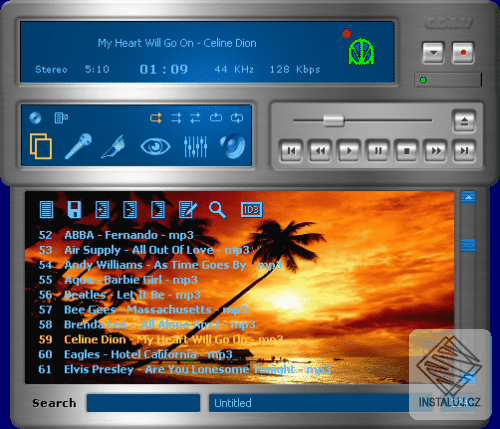500x429 pixels.
Task: Select track 53 Air Supply - All Out Of Love
Action: point(144,250)
